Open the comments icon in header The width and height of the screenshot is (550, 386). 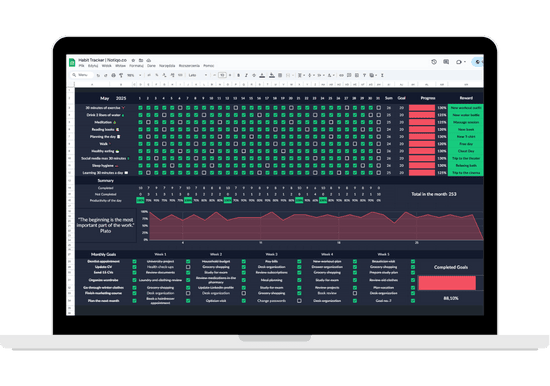click(x=446, y=62)
